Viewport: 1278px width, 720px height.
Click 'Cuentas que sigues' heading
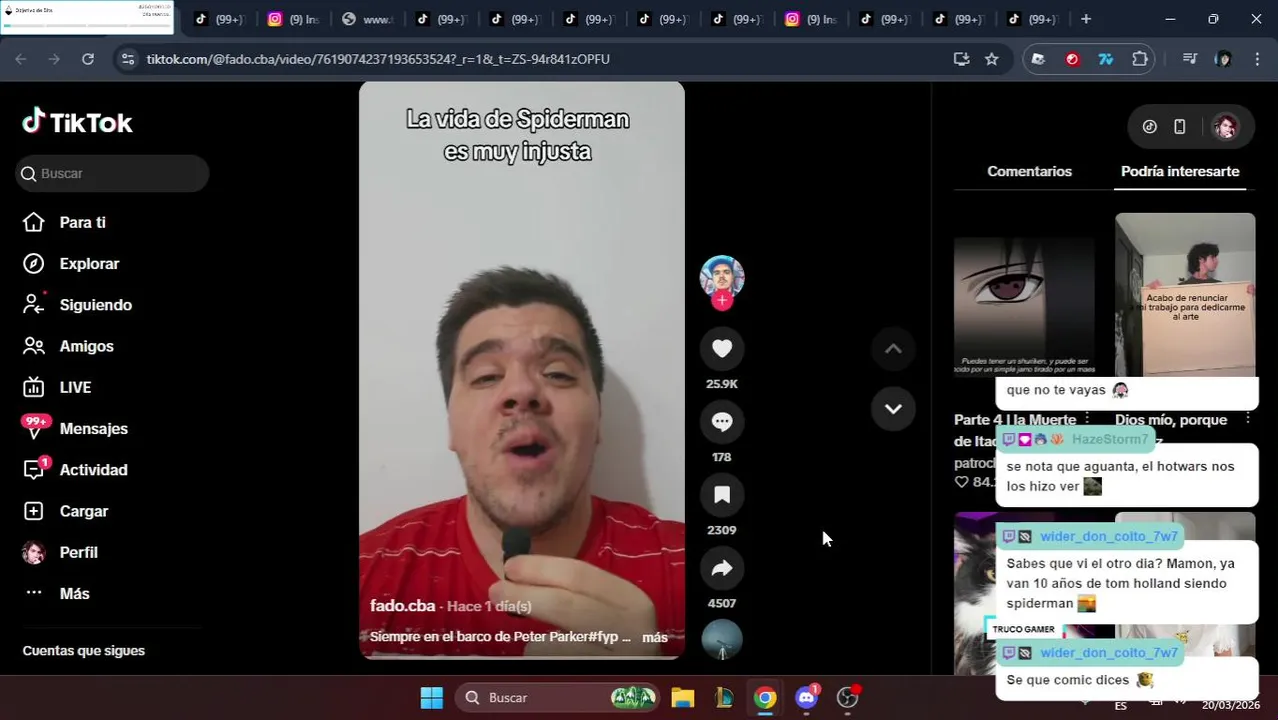[x=84, y=651]
